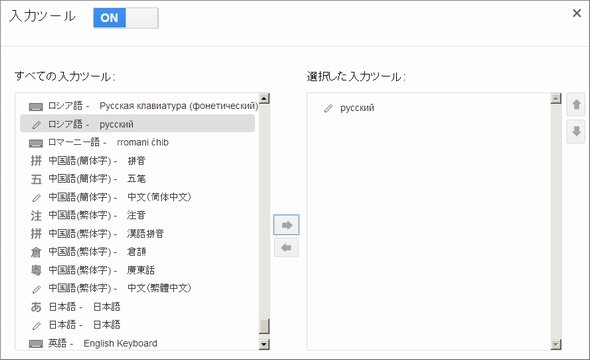Remove tool with left arrow button
Viewport: 590px width, 360px height.
click(286, 248)
